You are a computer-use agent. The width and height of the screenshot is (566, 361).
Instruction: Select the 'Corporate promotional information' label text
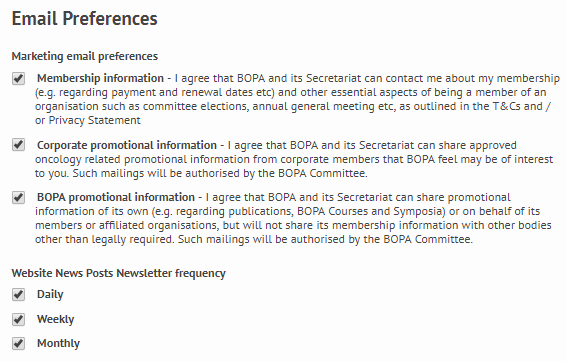[x=127, y=145]
